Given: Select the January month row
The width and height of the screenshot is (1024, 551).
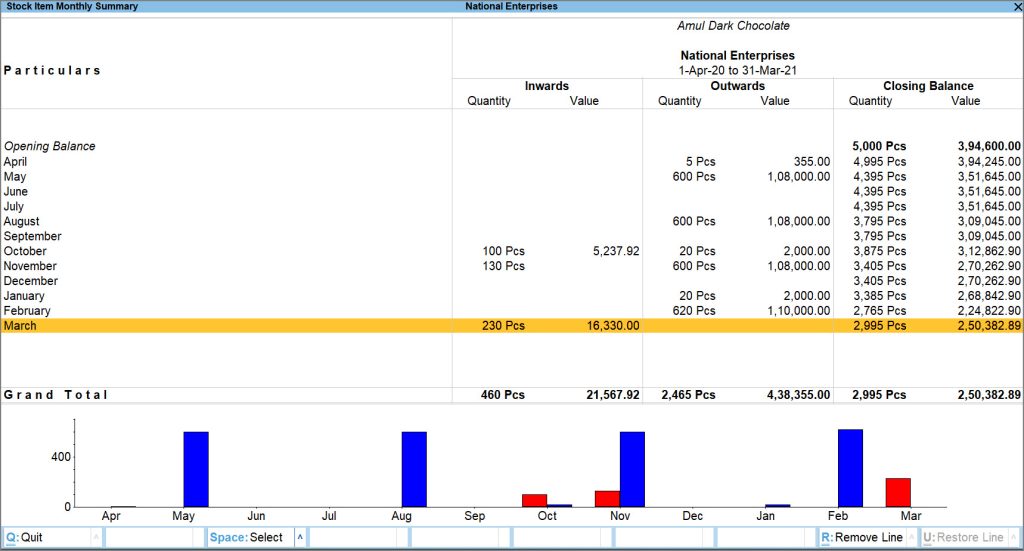Looking at the screenshot, I should [x=512, y=296].
